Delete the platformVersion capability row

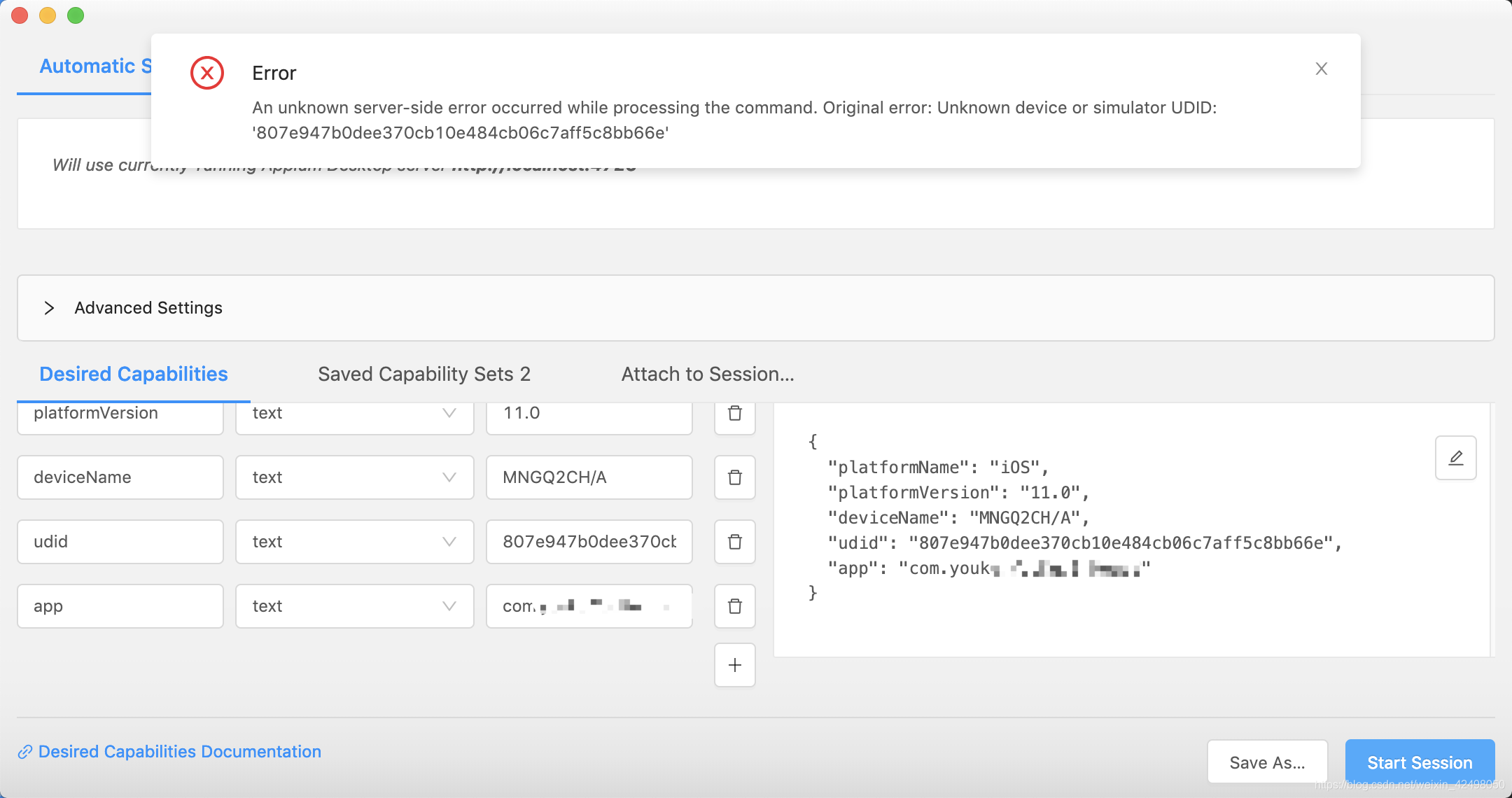tap(734, 414)
